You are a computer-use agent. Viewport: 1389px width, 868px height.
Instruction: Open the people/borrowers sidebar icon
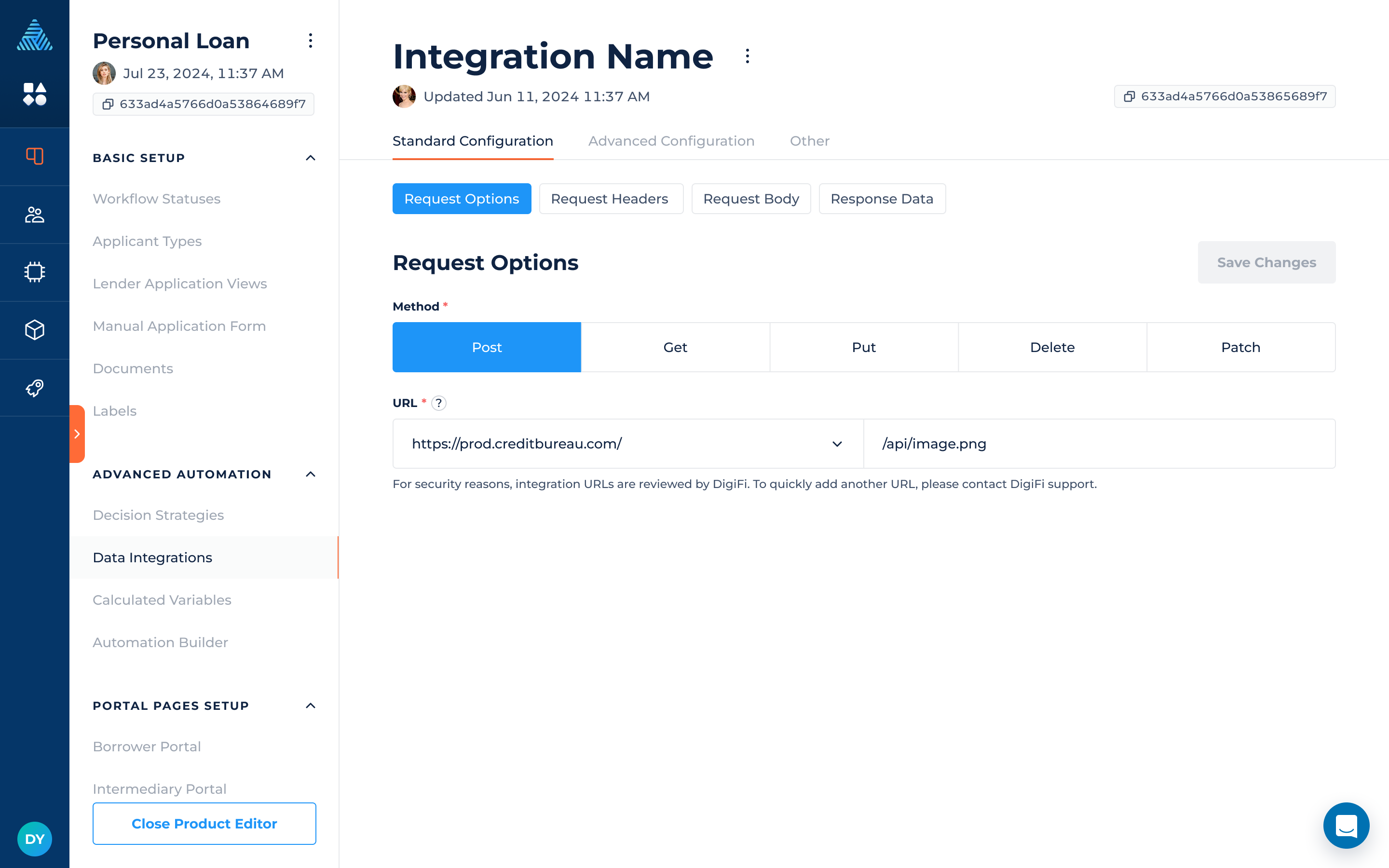click(x=34, y=215)
